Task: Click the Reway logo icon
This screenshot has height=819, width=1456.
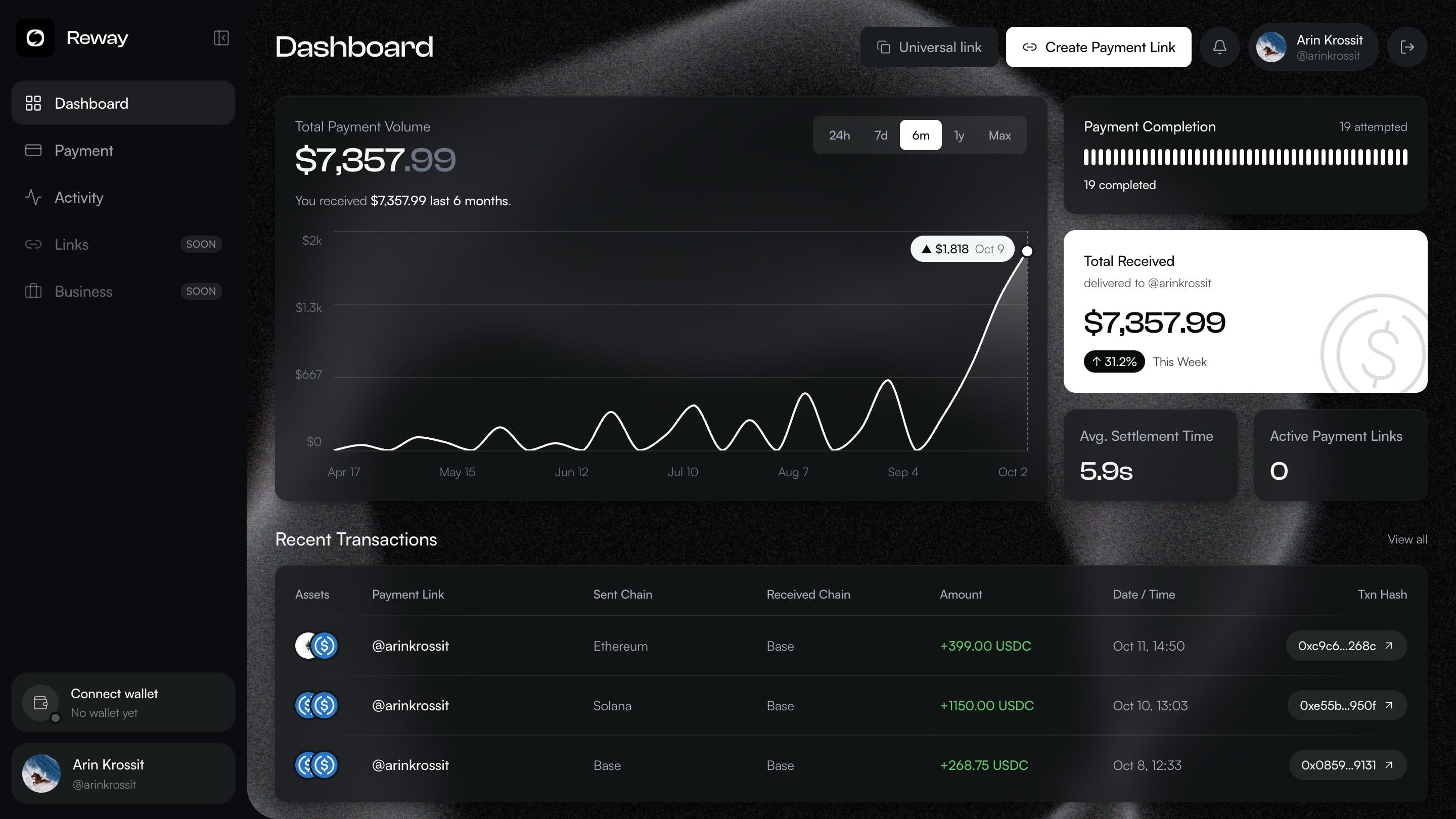Action: 35,38
